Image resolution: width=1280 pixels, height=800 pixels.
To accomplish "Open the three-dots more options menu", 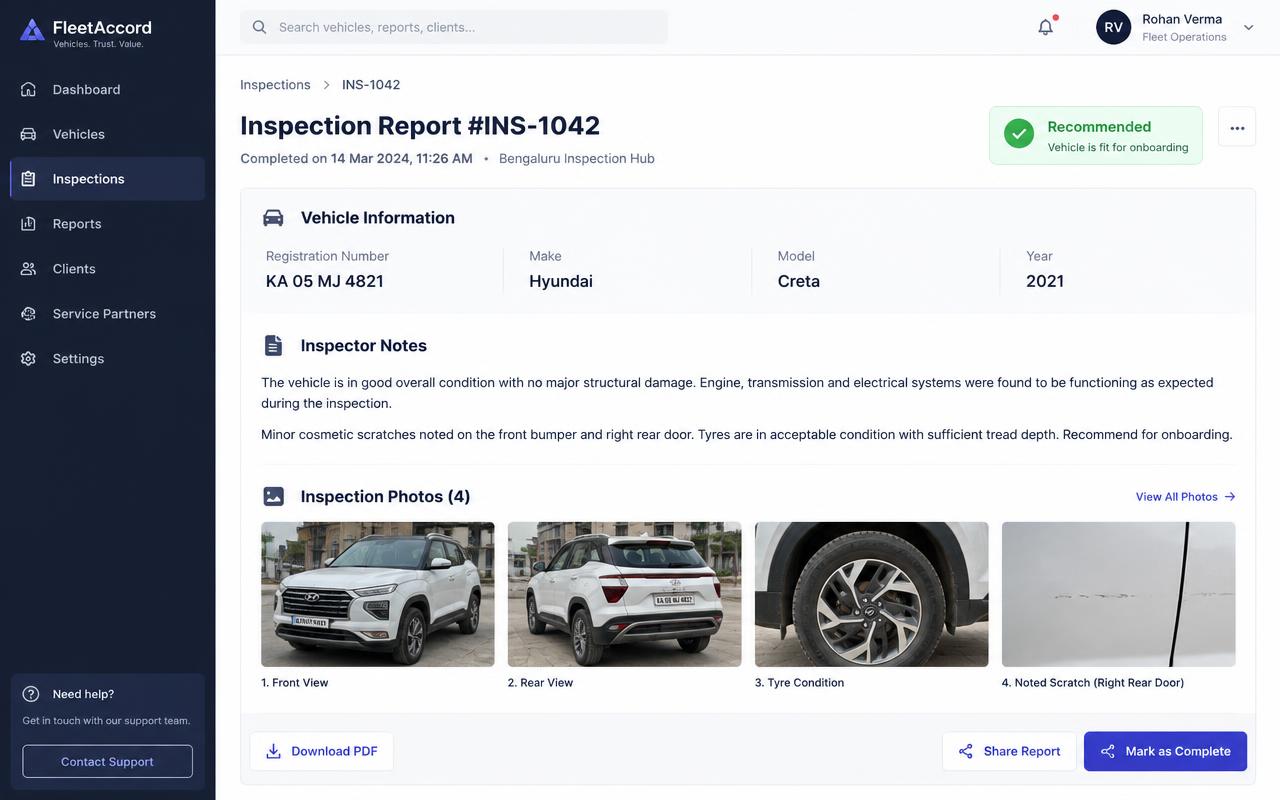I will (1237, 128).
